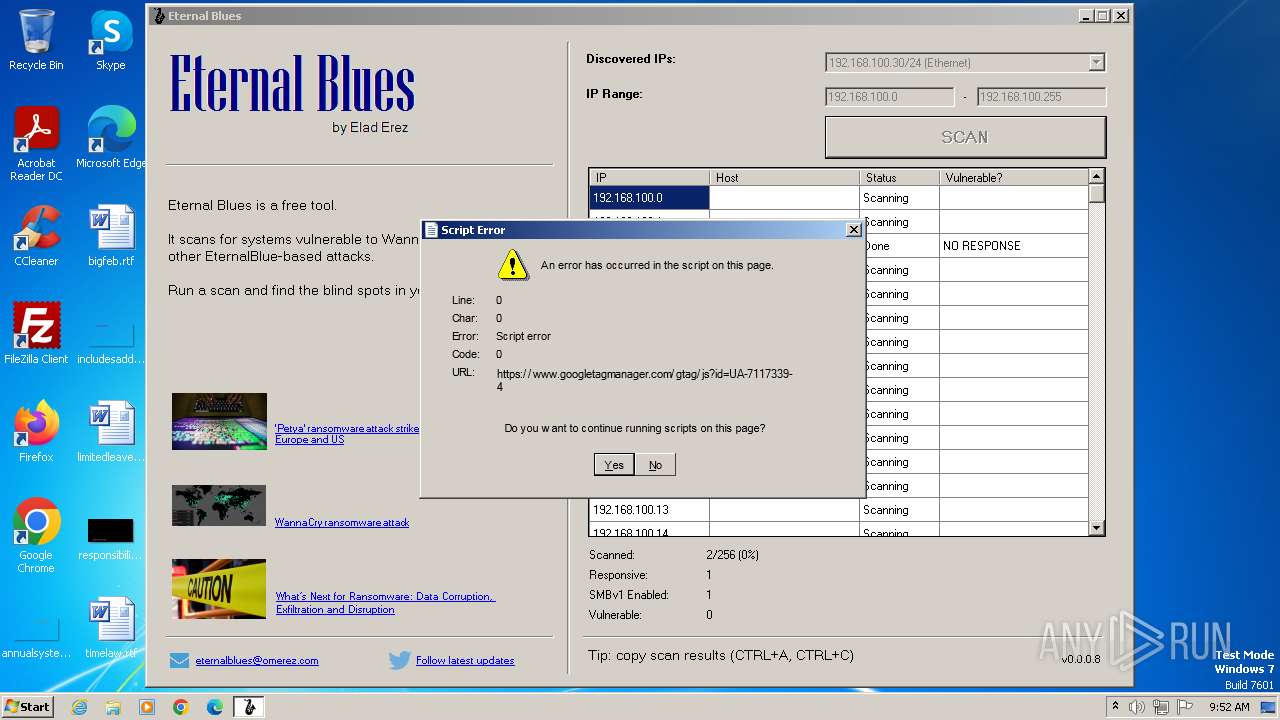
Task: Click the SCAN button
Action: coord(965,137)
